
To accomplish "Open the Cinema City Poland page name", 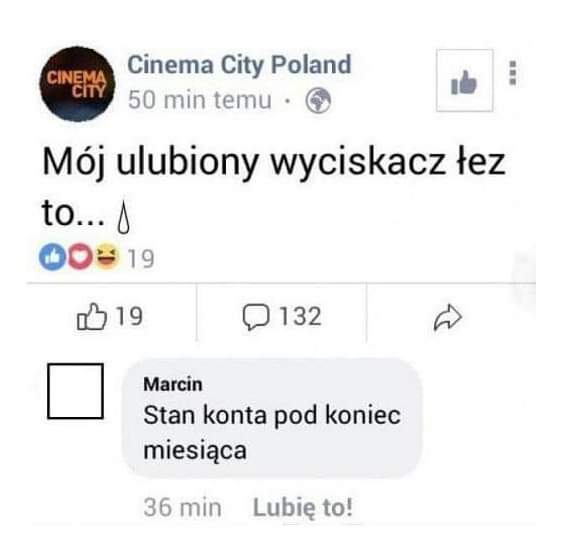I will pos(239,65).
